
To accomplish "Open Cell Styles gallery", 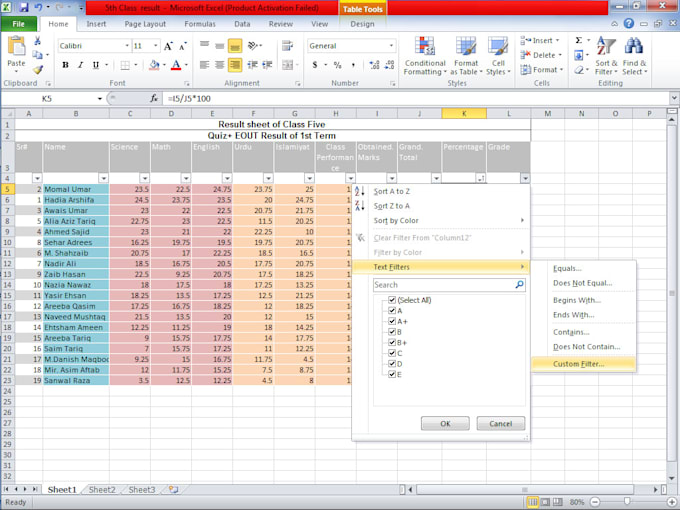I will tap(498, 56).
